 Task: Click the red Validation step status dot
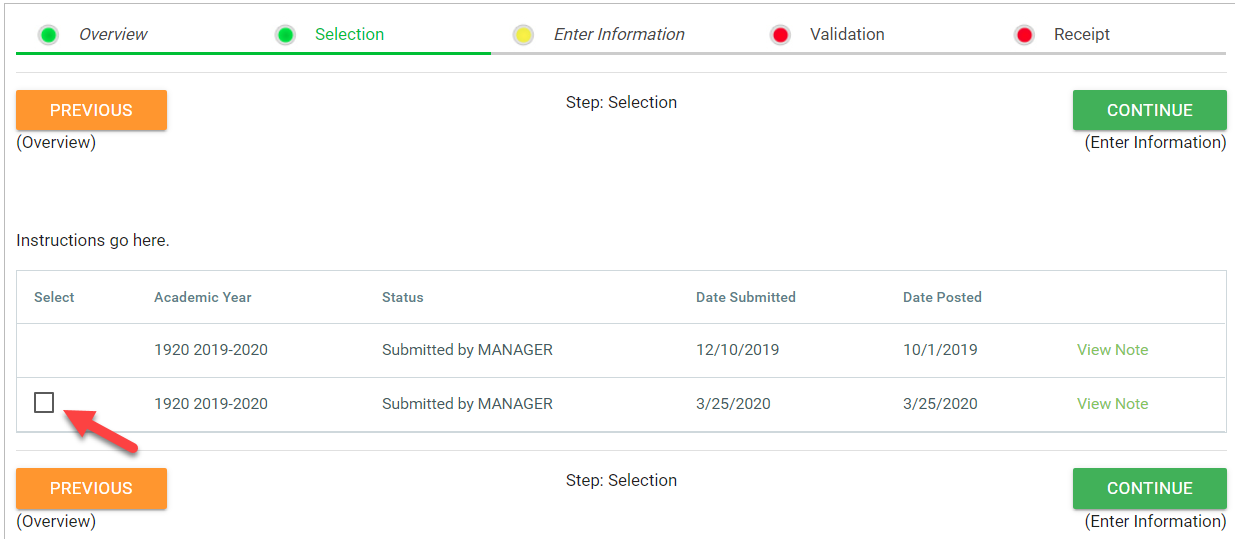[x=780, y=35]
